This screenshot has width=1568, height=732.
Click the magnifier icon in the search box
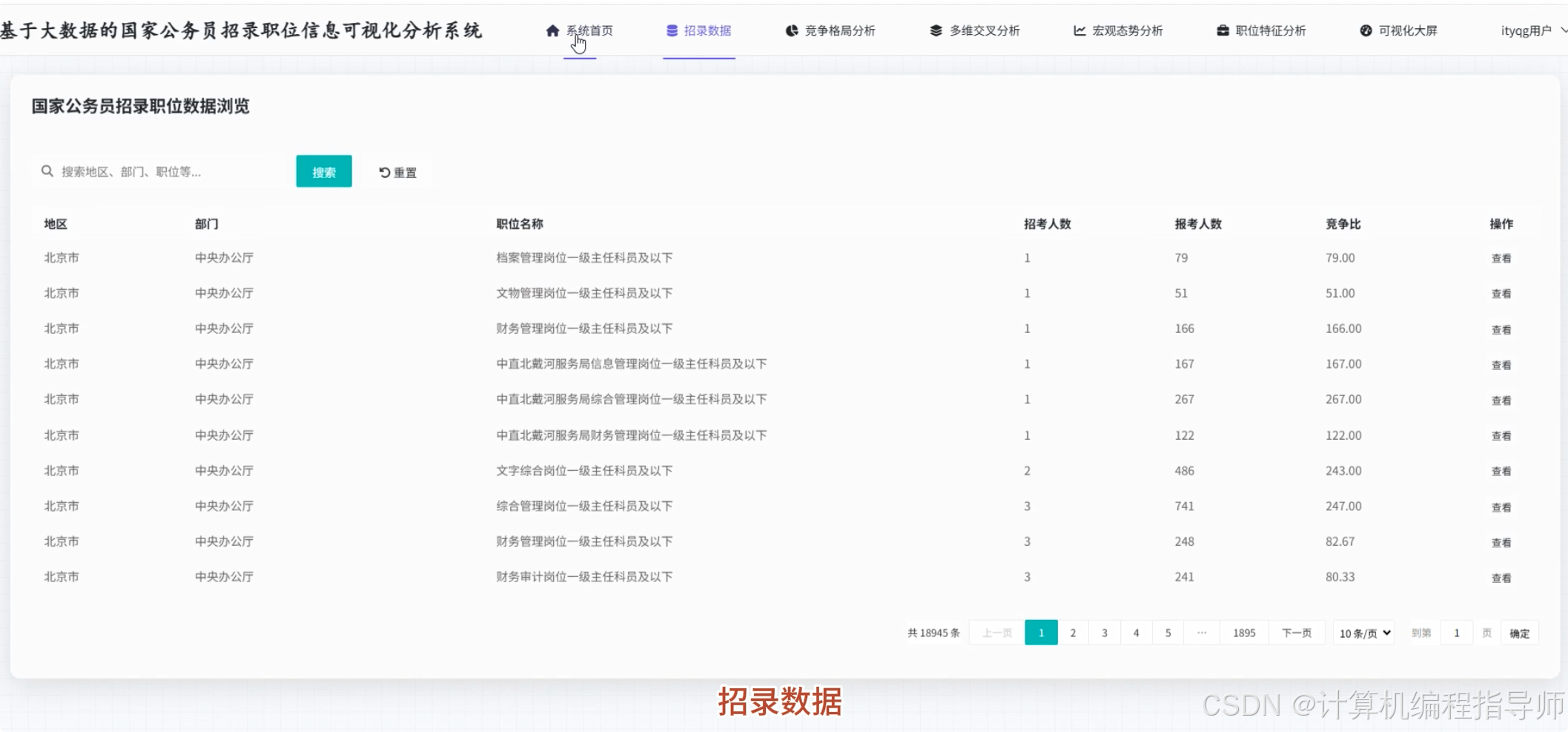tap(47, 171)
